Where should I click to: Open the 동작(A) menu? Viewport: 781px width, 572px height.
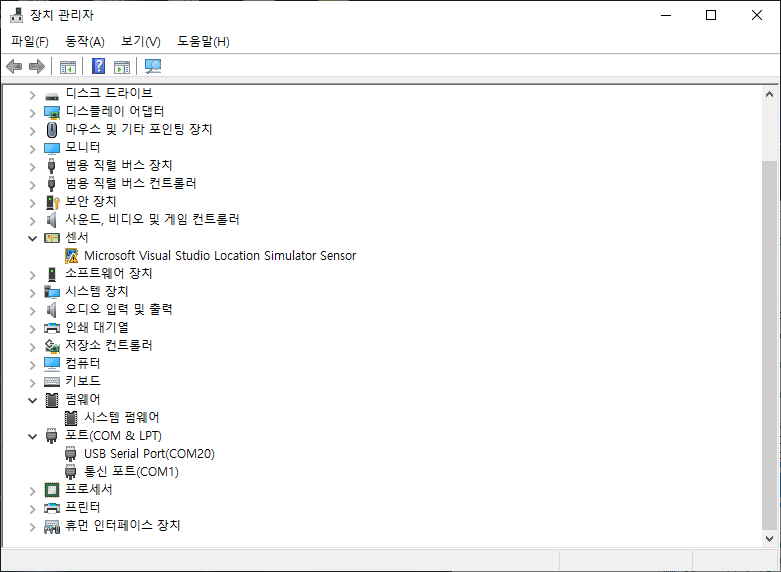pos(85,41)
